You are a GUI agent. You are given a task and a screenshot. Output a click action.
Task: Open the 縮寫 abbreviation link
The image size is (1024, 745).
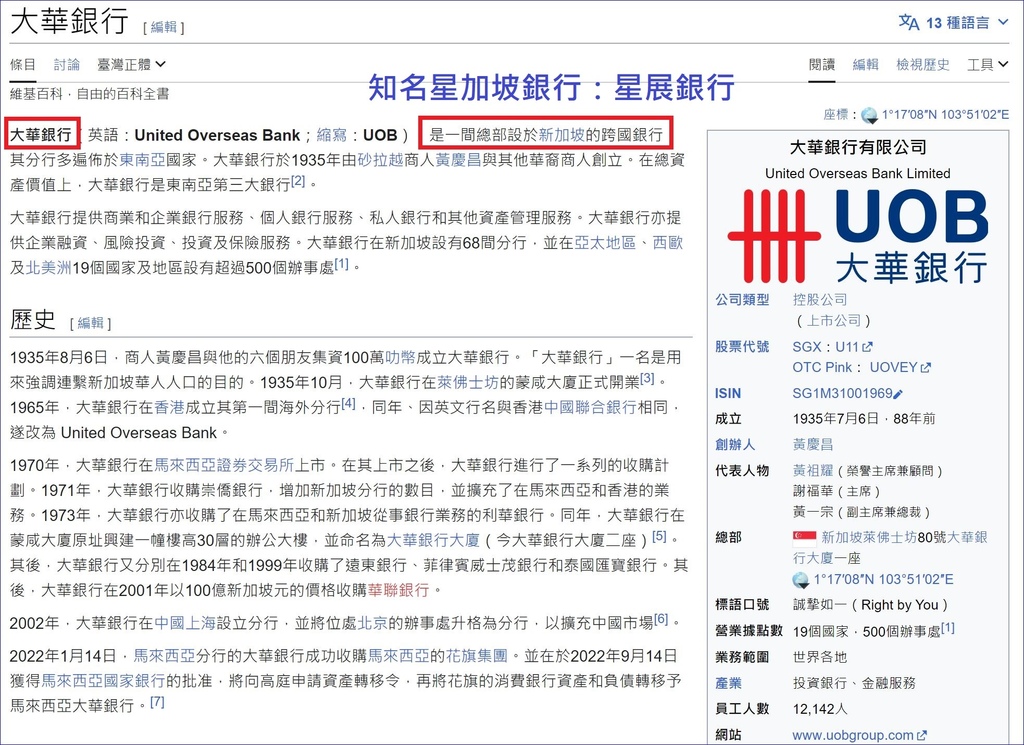[332, 135]
